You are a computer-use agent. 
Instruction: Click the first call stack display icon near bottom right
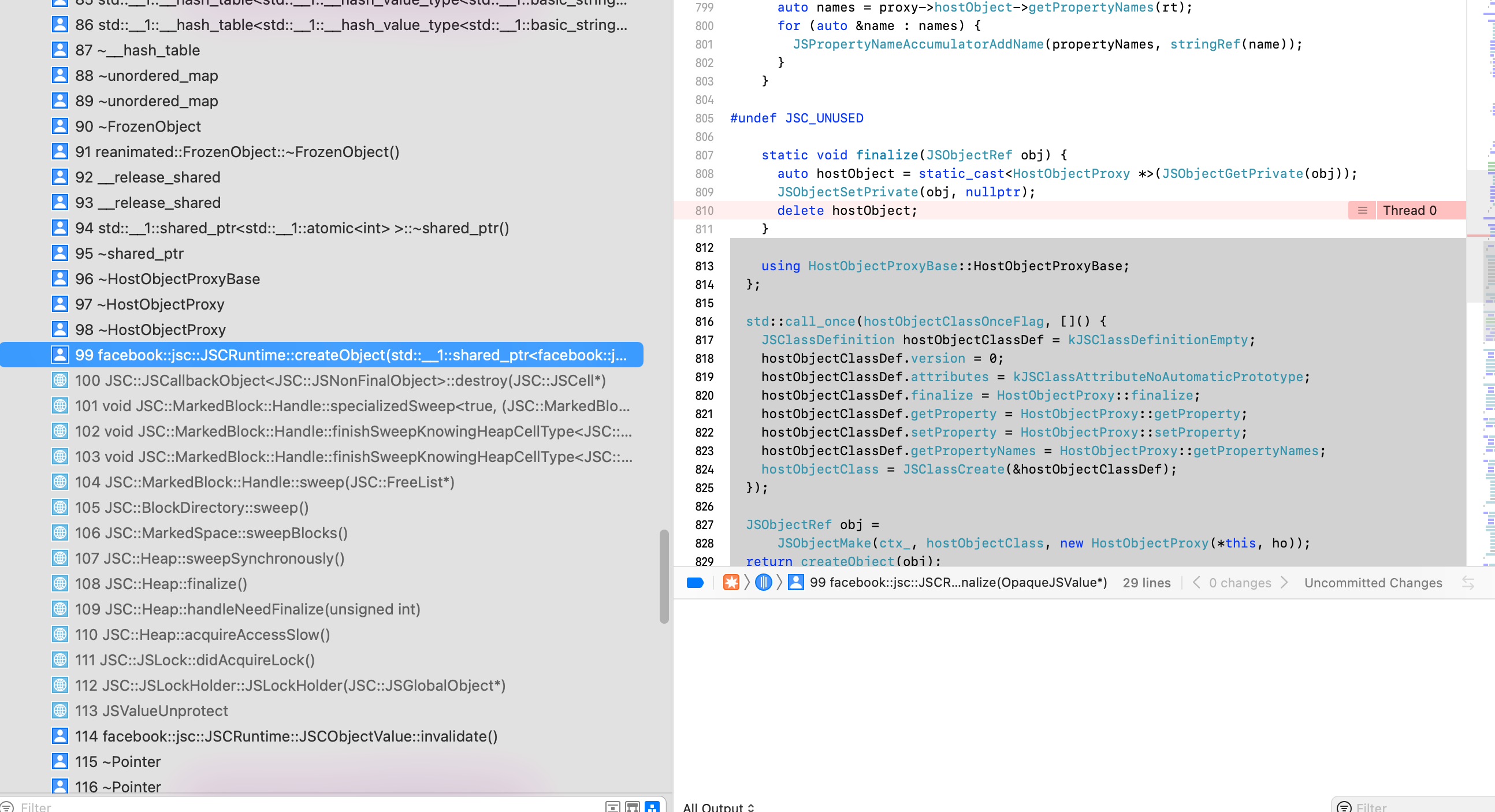point(613,807)
